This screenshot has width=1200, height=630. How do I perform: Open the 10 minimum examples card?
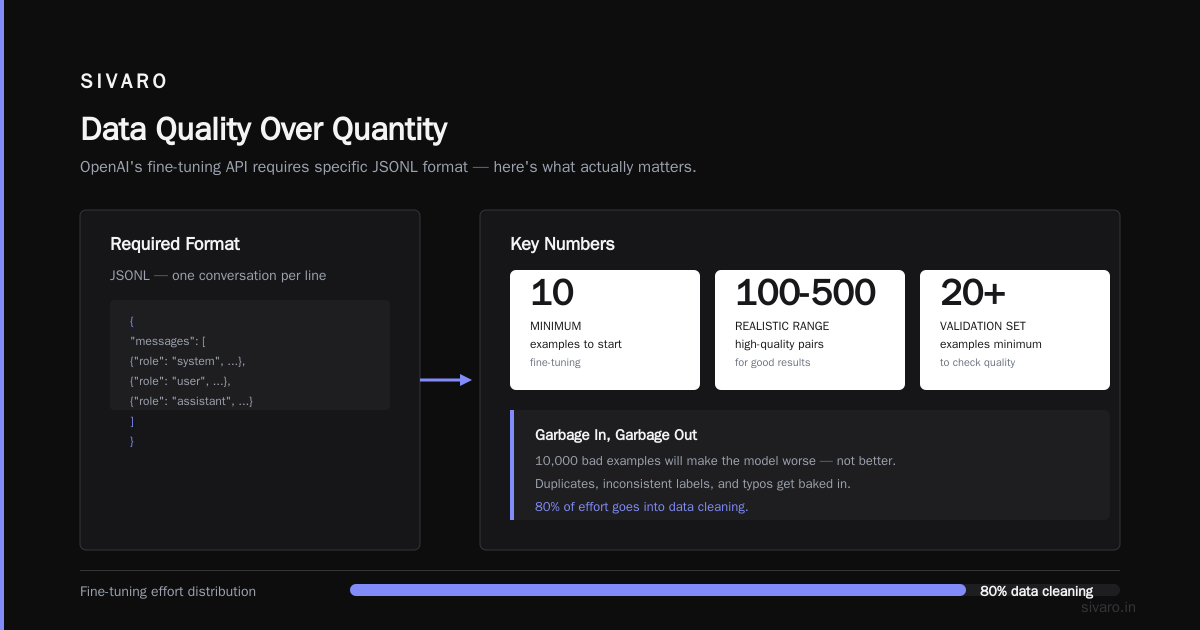(605, 330)
